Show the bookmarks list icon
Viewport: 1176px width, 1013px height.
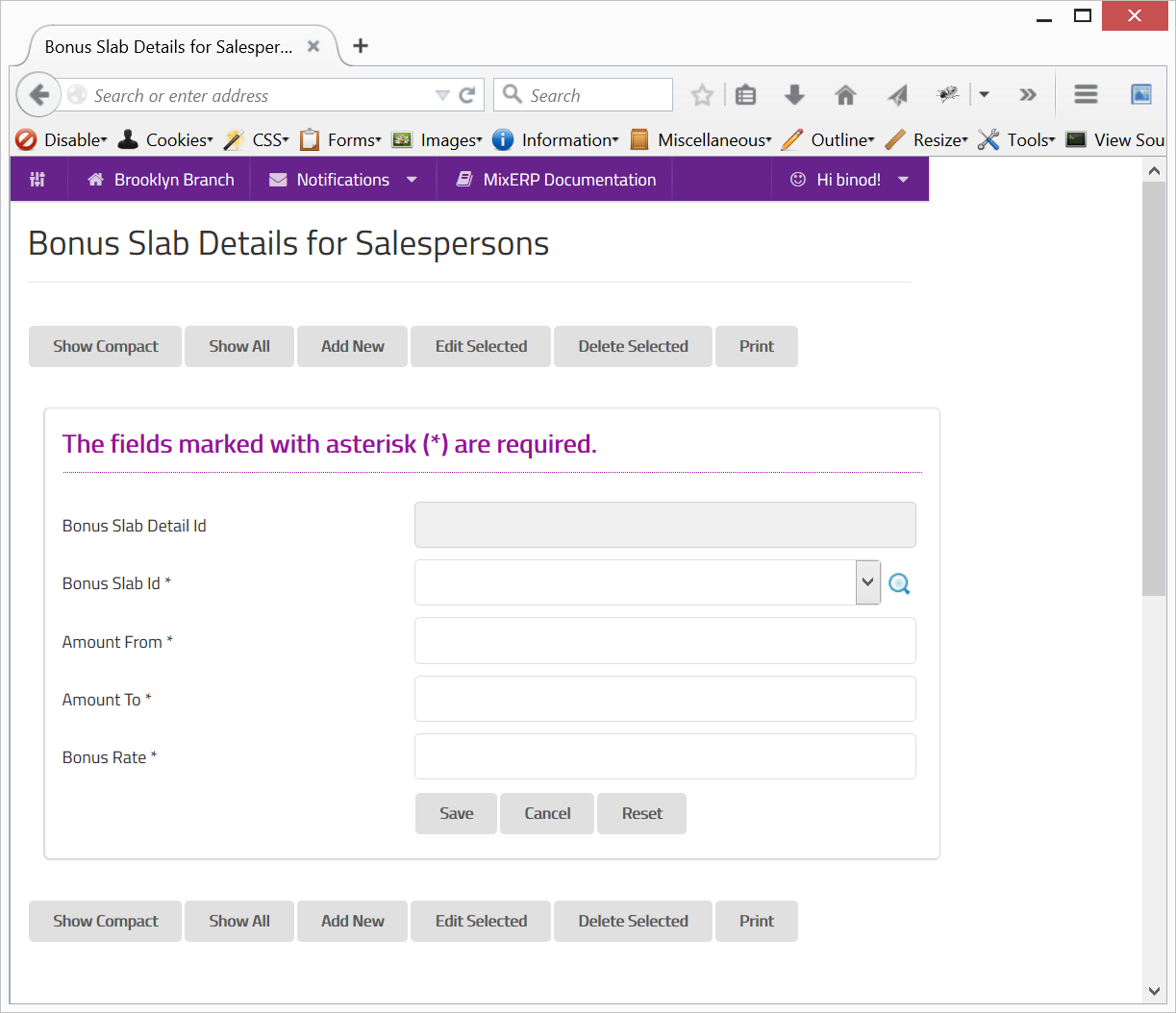(x=745, y=95)
